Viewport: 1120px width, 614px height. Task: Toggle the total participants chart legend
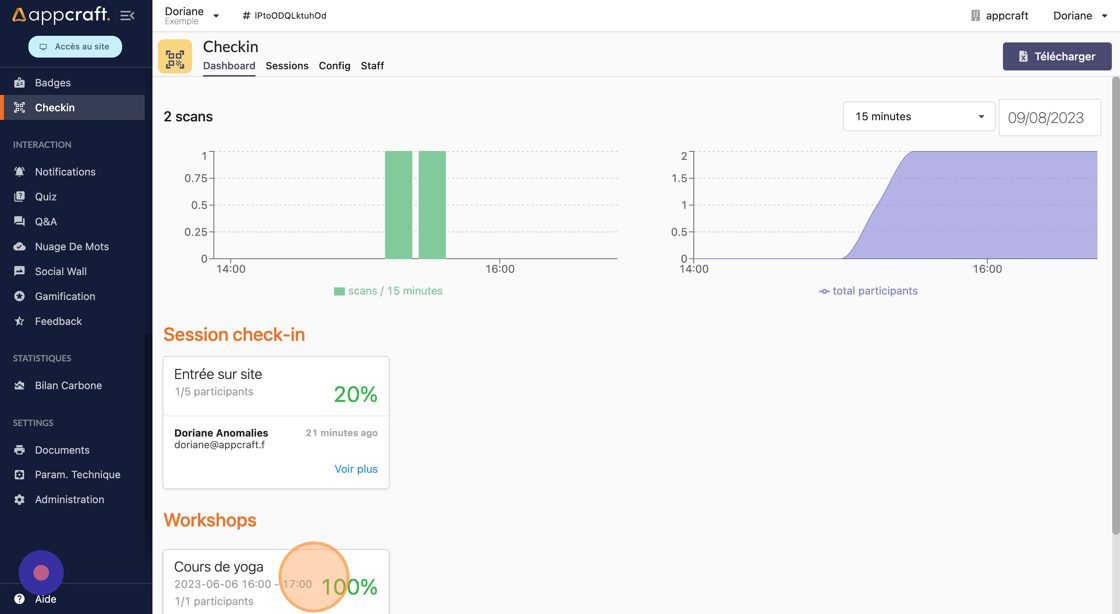[x=868, y=291]
